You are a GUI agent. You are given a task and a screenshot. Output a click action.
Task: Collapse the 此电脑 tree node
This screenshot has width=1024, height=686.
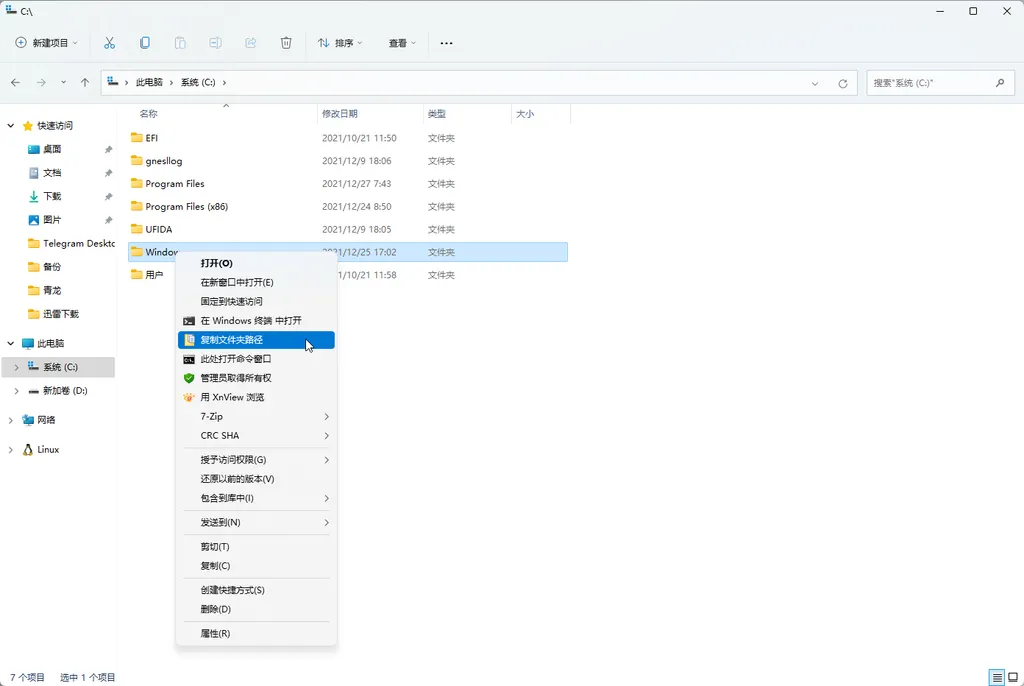[x=10, y=343]
